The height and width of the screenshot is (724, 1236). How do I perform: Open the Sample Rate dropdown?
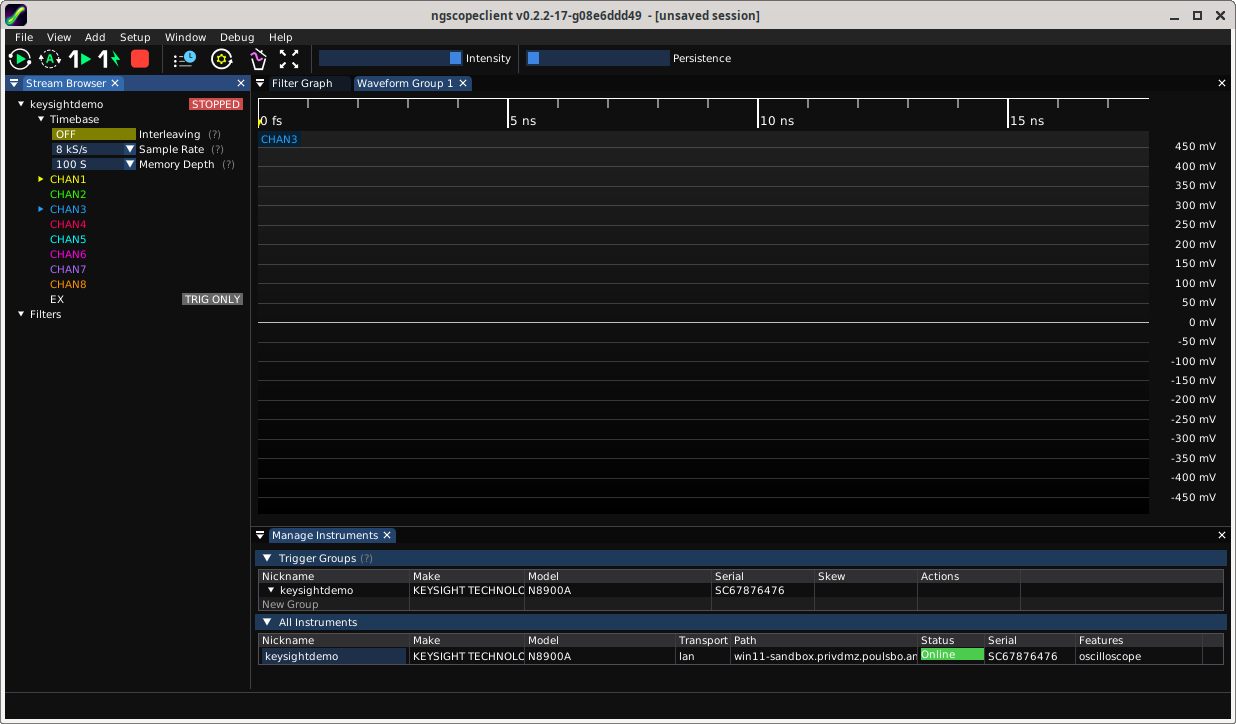[x=130, y=149]
